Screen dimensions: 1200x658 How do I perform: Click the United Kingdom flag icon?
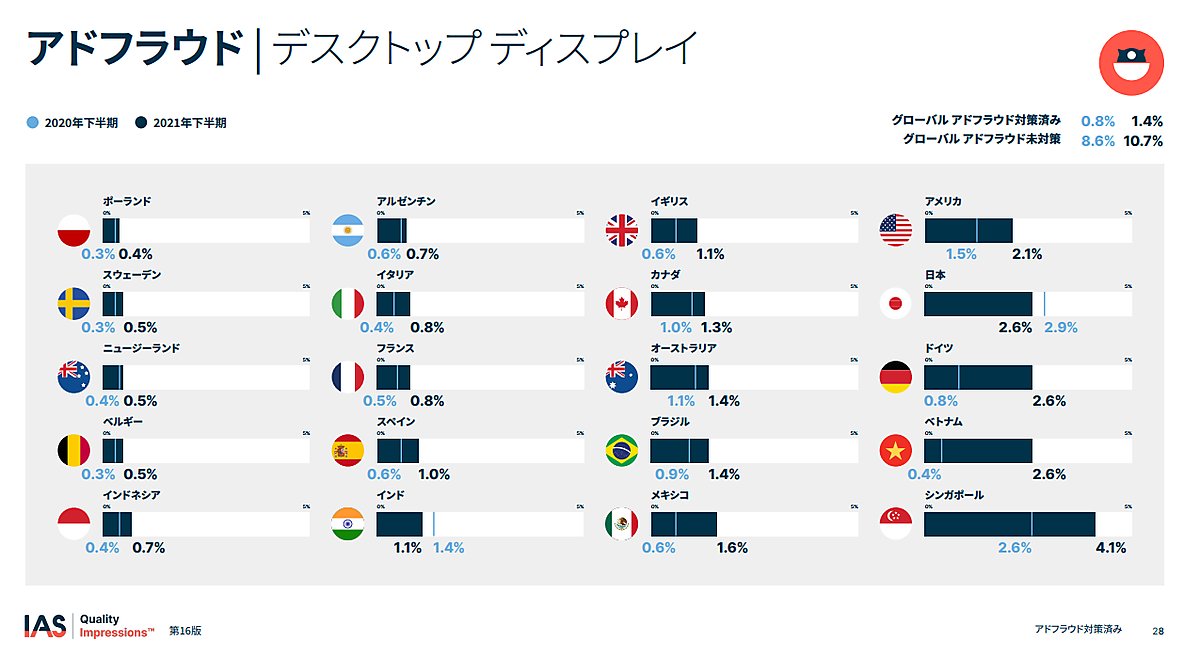pos(622,231)
